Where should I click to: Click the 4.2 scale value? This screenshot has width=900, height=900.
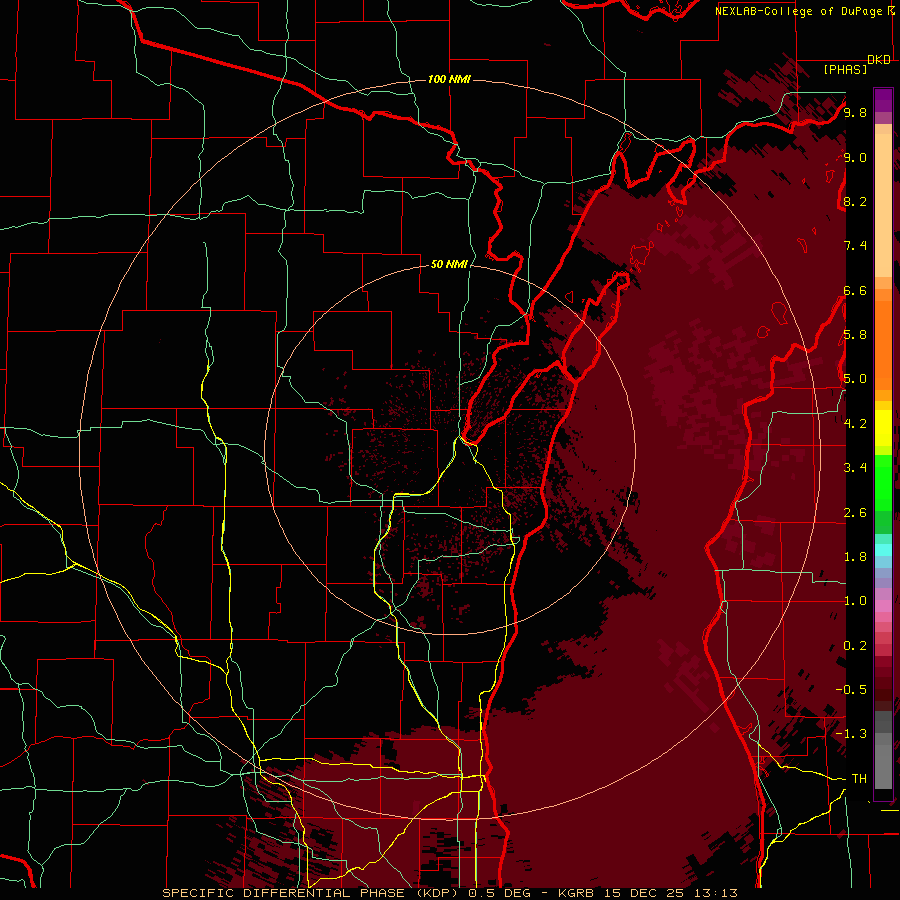pyautogui.click(x=855, y=424)
